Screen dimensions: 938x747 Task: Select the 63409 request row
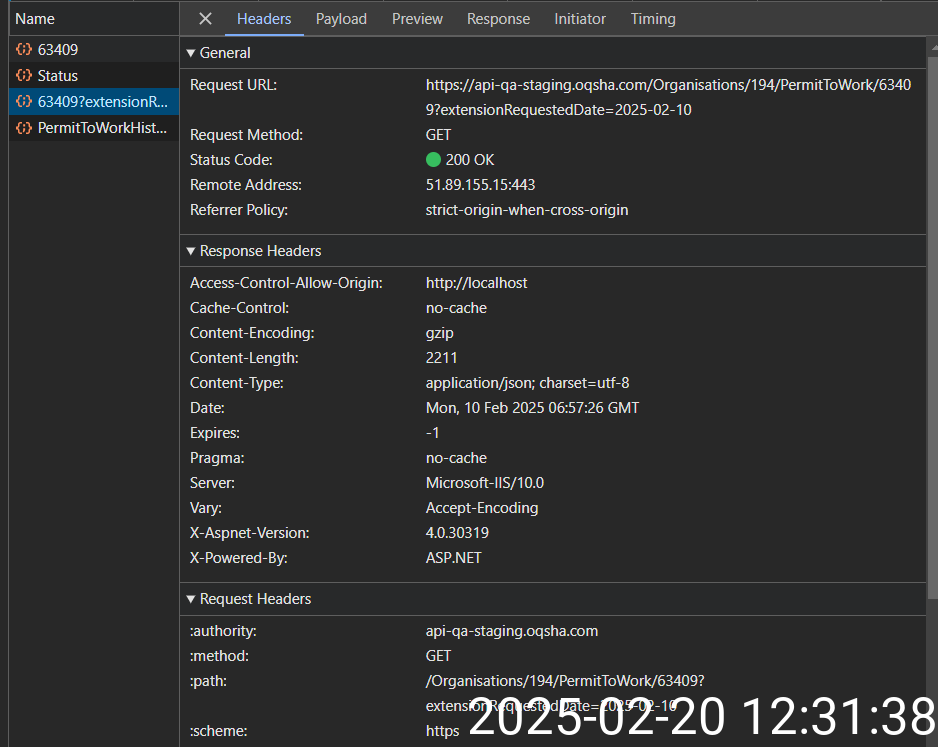[58, 49]
